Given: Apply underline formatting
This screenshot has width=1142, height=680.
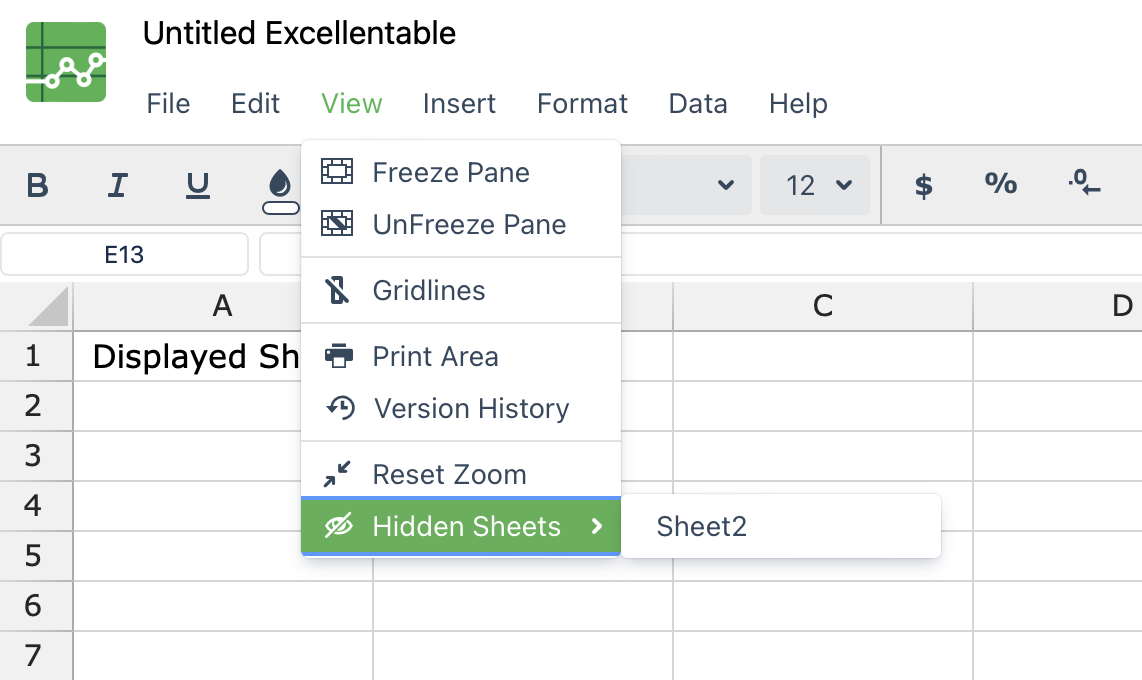Looking at the screenshot, I should tap(197, 186).
